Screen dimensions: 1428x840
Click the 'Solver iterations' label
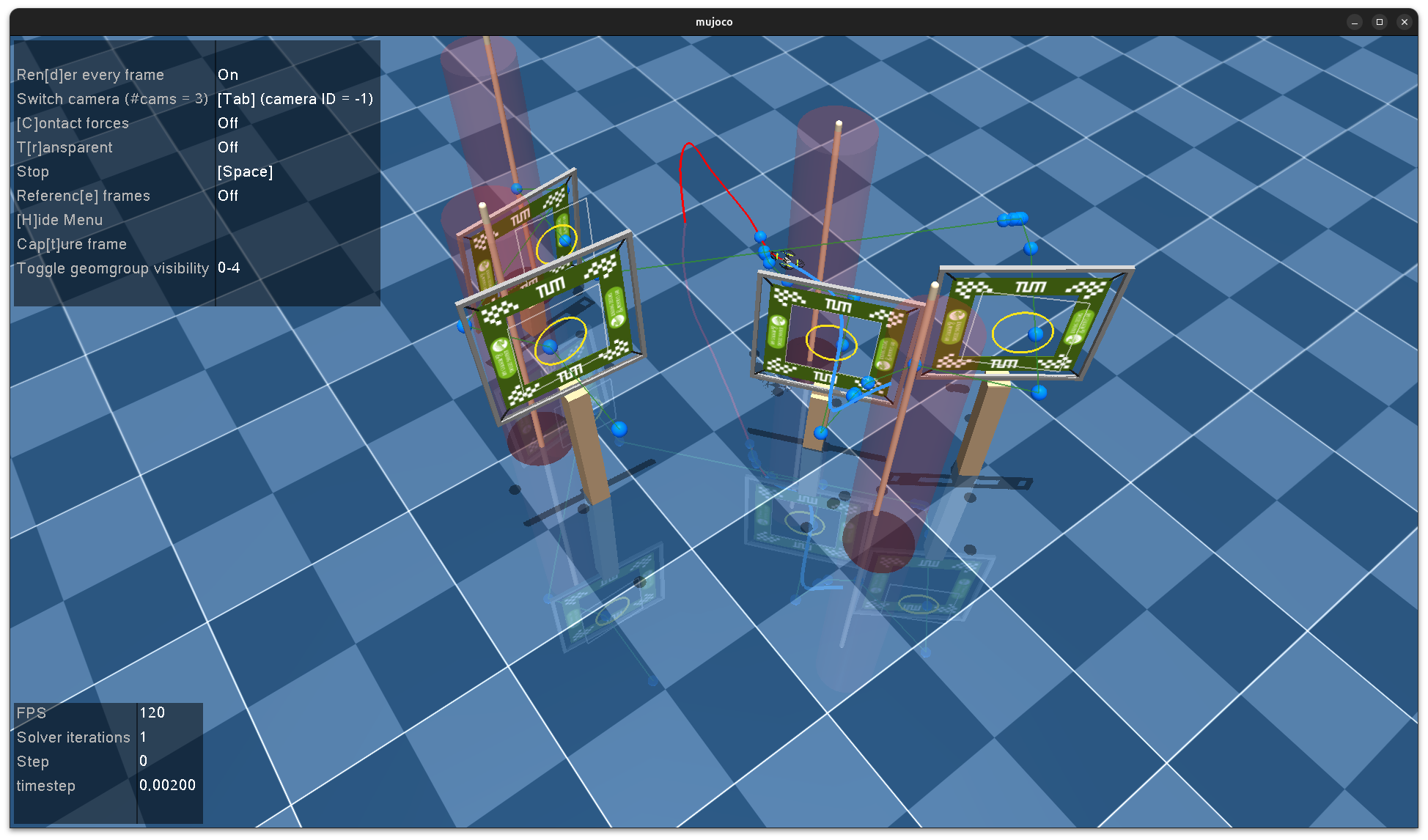73,737
